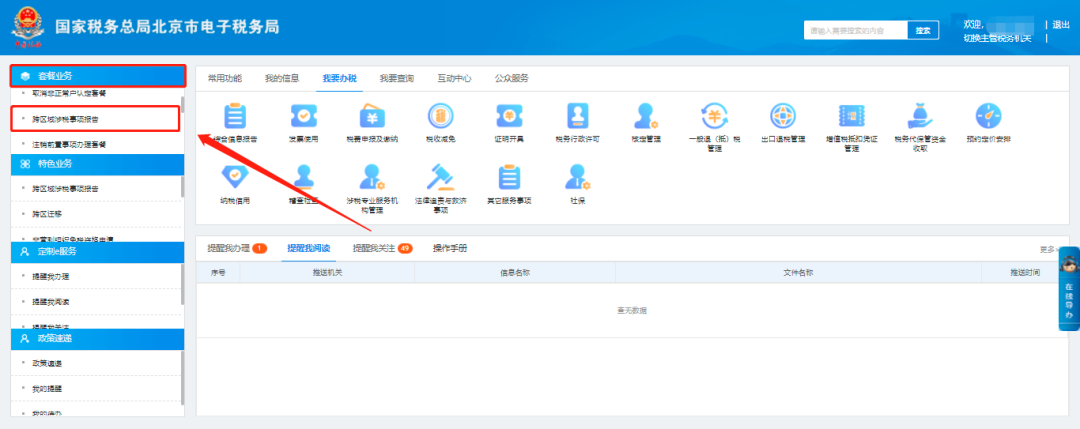Click 切换主管税务机关 link
Screen dimensions: 1080x429
tap(997, 38)
